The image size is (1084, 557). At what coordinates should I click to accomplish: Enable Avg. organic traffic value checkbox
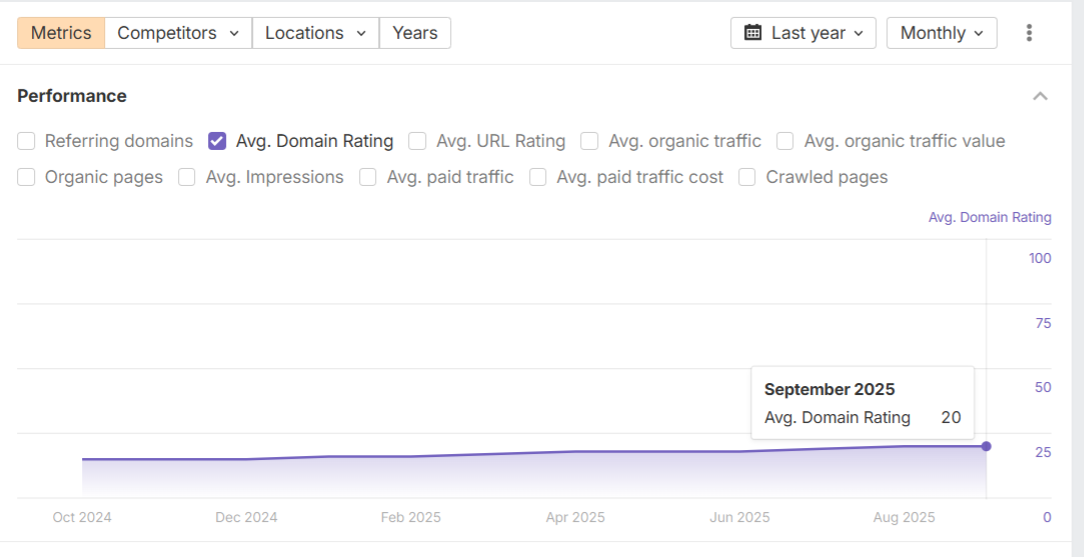[x=786, y=141]
